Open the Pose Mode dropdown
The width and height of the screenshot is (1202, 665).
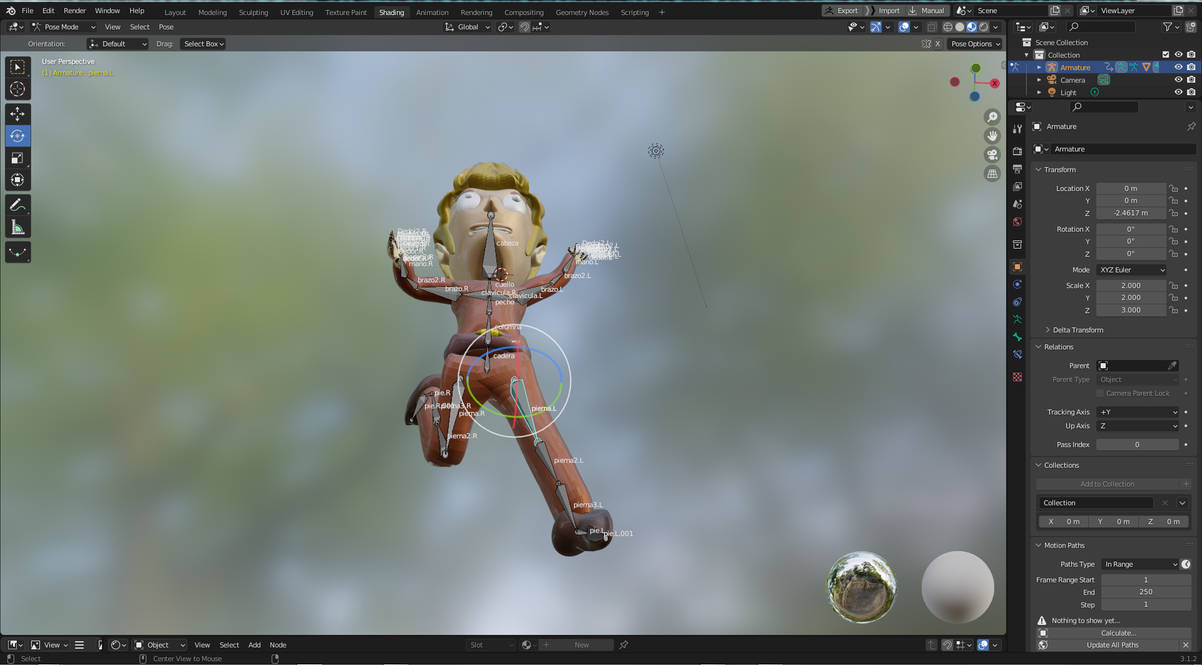(63, 27)
